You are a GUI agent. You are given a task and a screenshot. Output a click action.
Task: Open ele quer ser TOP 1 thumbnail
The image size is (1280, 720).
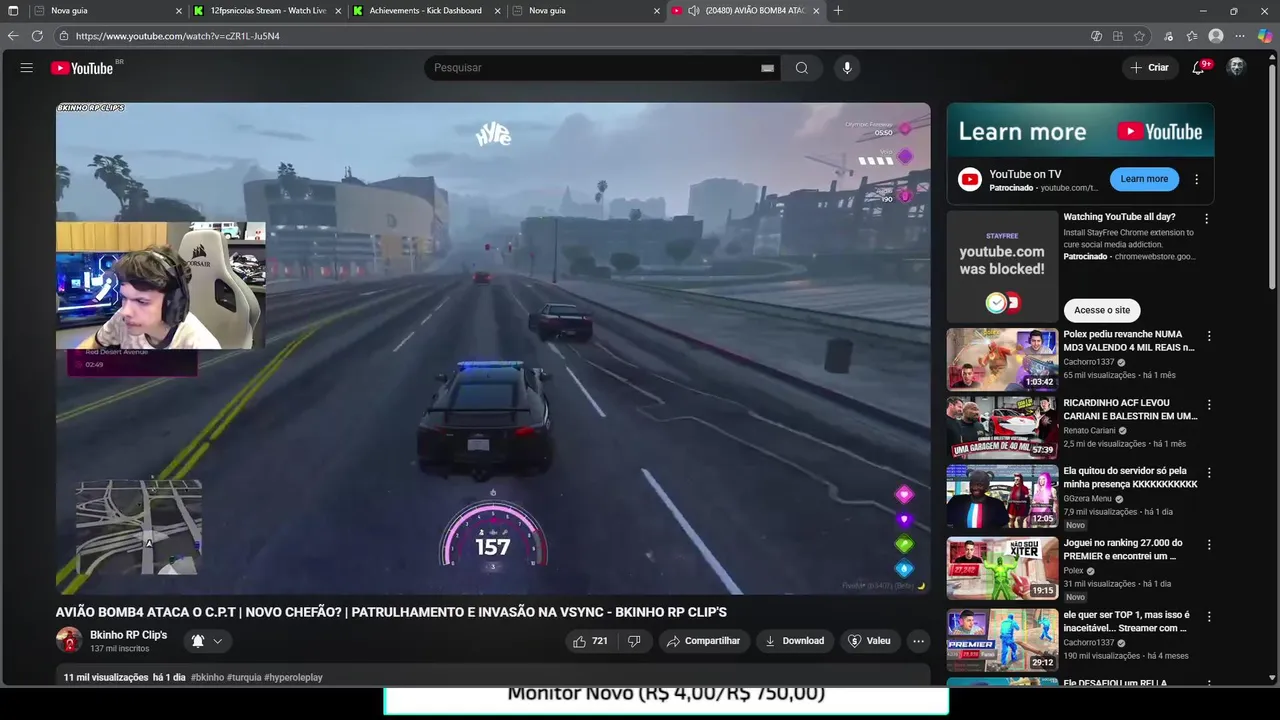pyautogui.click(x=1002, y=640)
